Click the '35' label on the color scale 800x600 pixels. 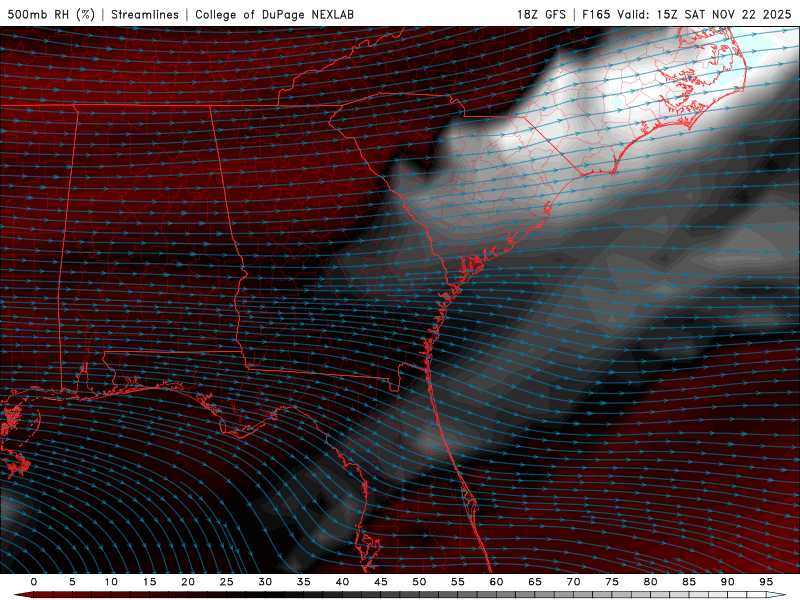[x=304, y=582]
